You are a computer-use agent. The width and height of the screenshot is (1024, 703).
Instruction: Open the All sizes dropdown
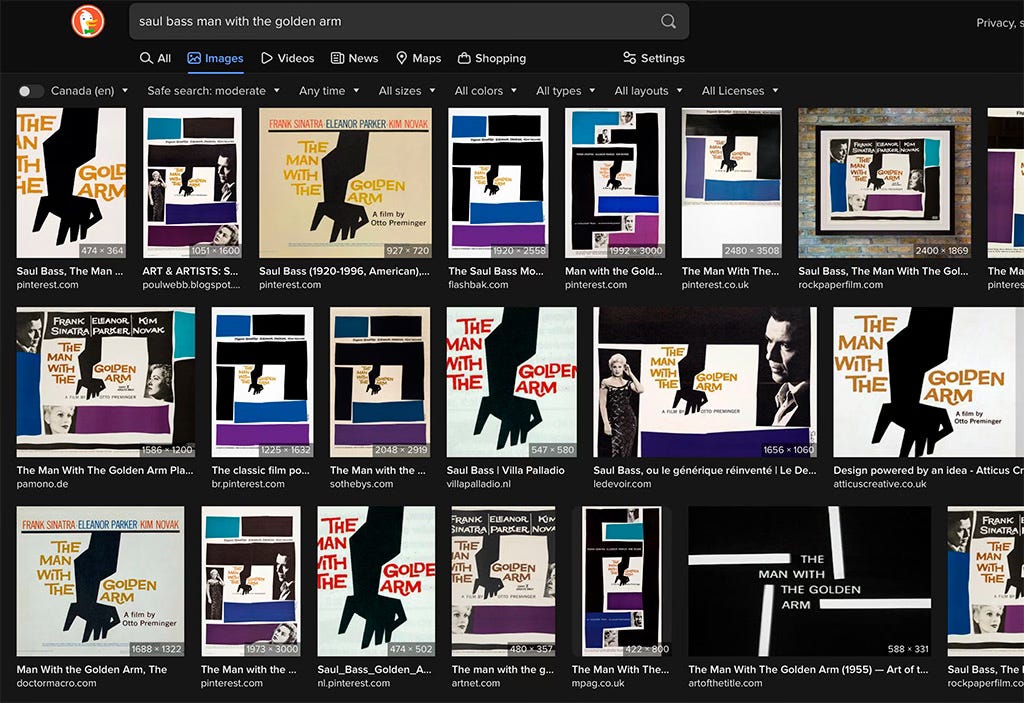pyautogui.click(x=407, y=91)
